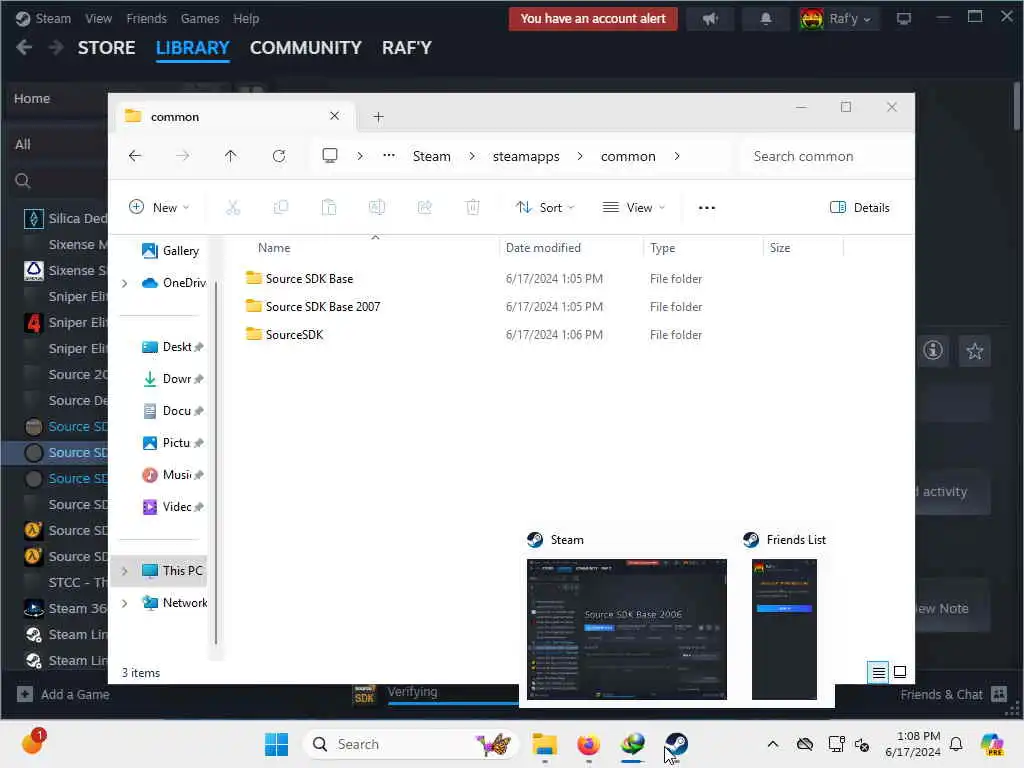Open the New item dropdown
The width and height of the screenshot is (1024, 768).
pos(159,208)
